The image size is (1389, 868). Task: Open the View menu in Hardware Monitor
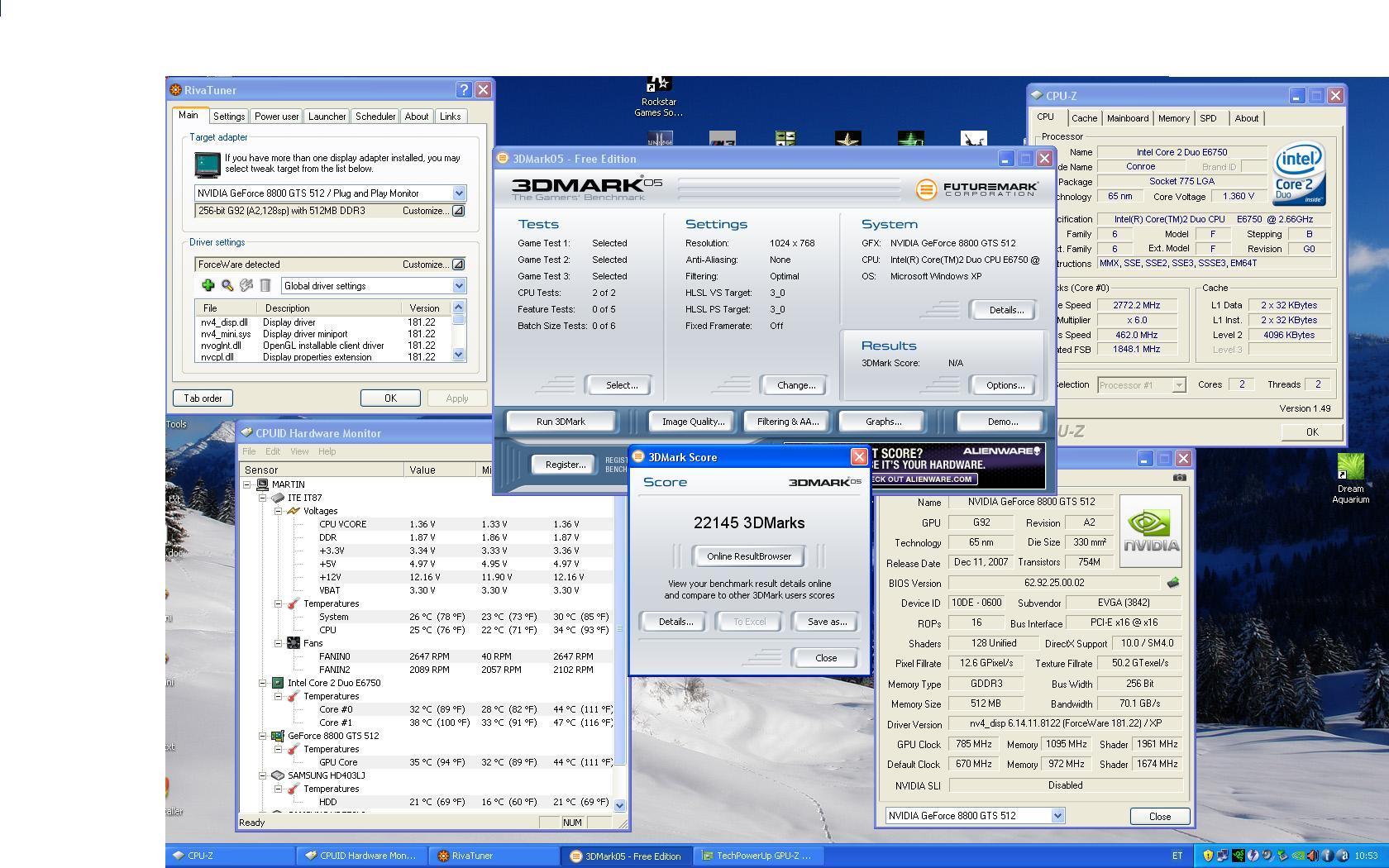tap(299, 451)
